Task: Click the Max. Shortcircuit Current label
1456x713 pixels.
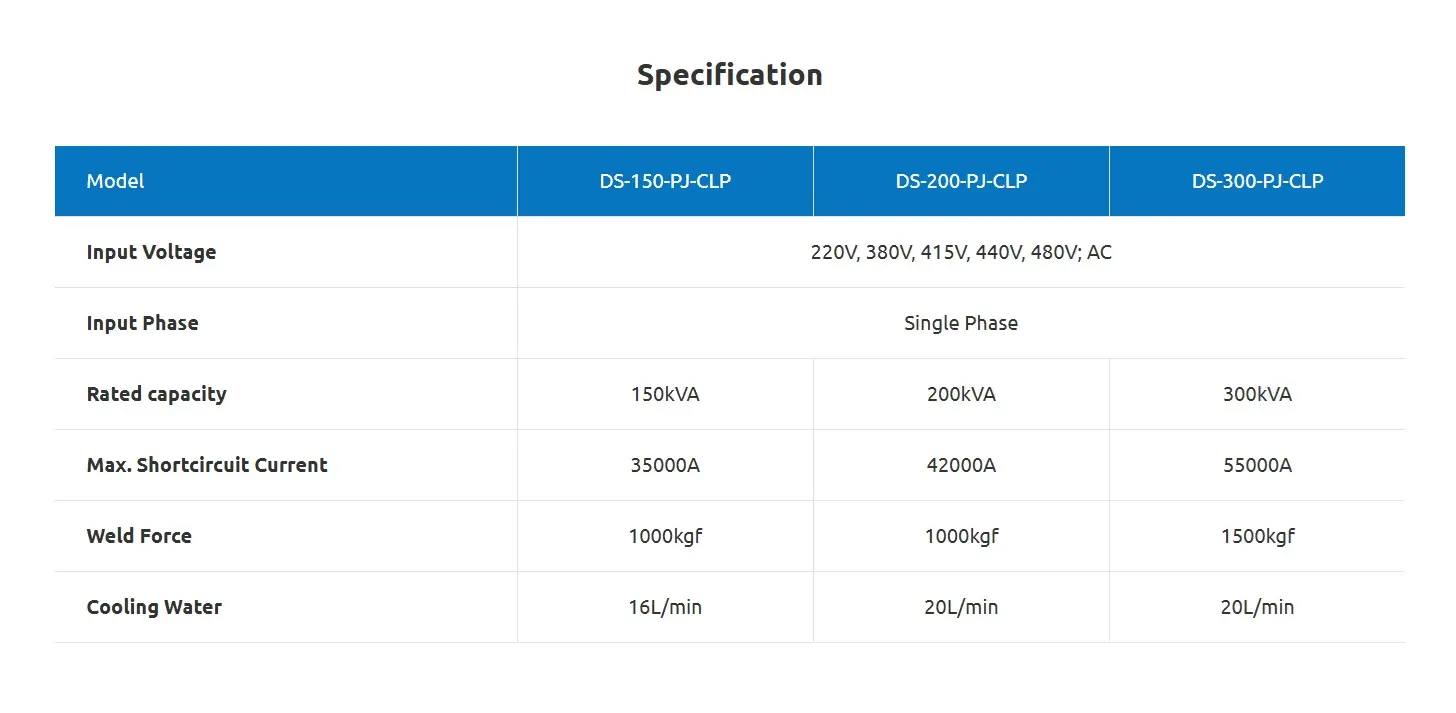Action: tap(207, 465)
